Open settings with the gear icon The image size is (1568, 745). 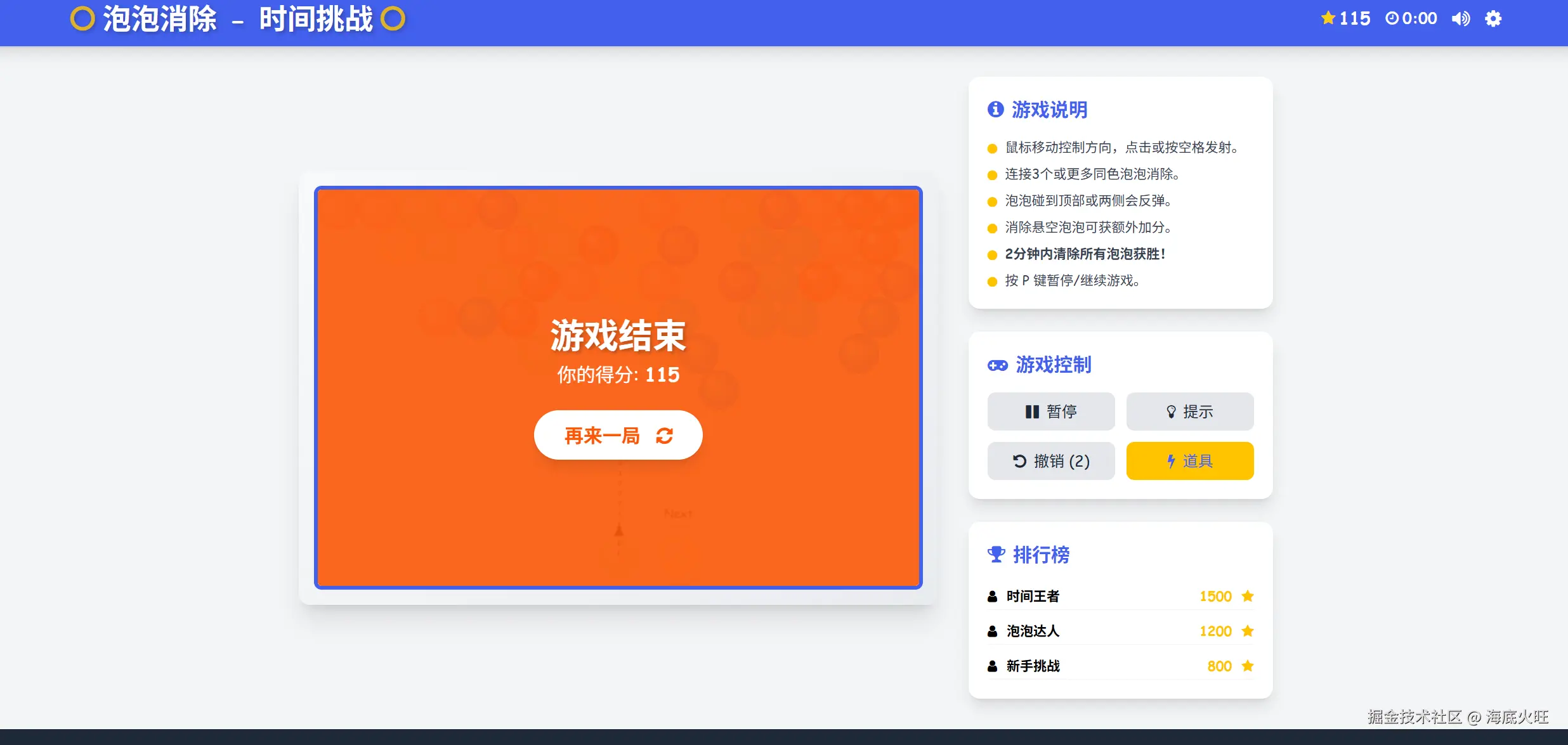pyautogui.click(x=1493, y=18)
